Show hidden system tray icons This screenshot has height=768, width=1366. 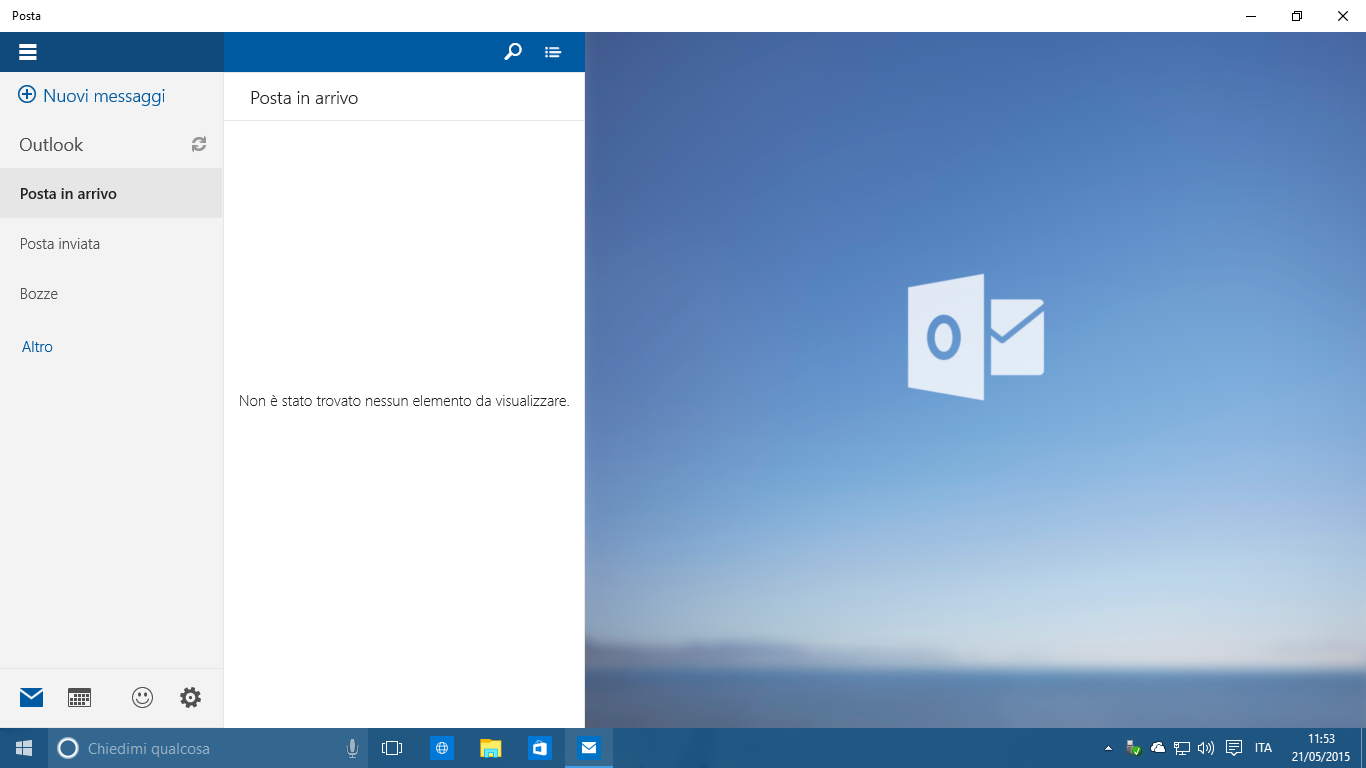pos(1108,748)
